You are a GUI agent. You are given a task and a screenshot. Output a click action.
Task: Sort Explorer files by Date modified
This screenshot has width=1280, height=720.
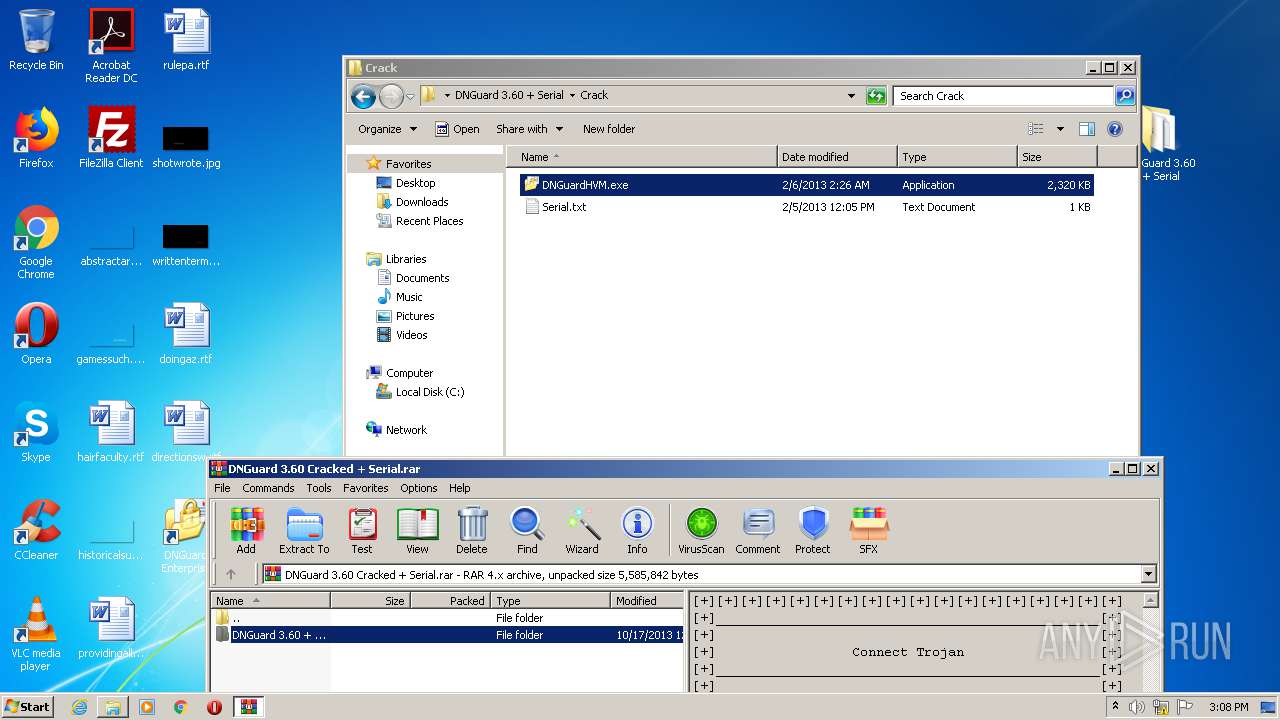[x=837, y=157]
